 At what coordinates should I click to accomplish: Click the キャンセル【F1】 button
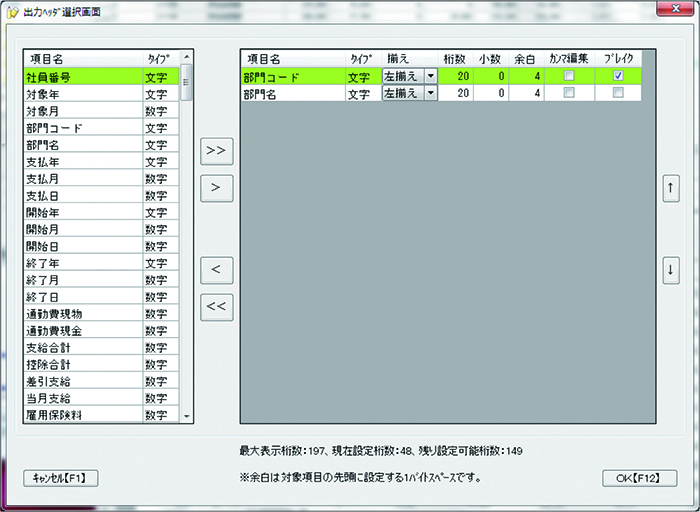[61, 478]
